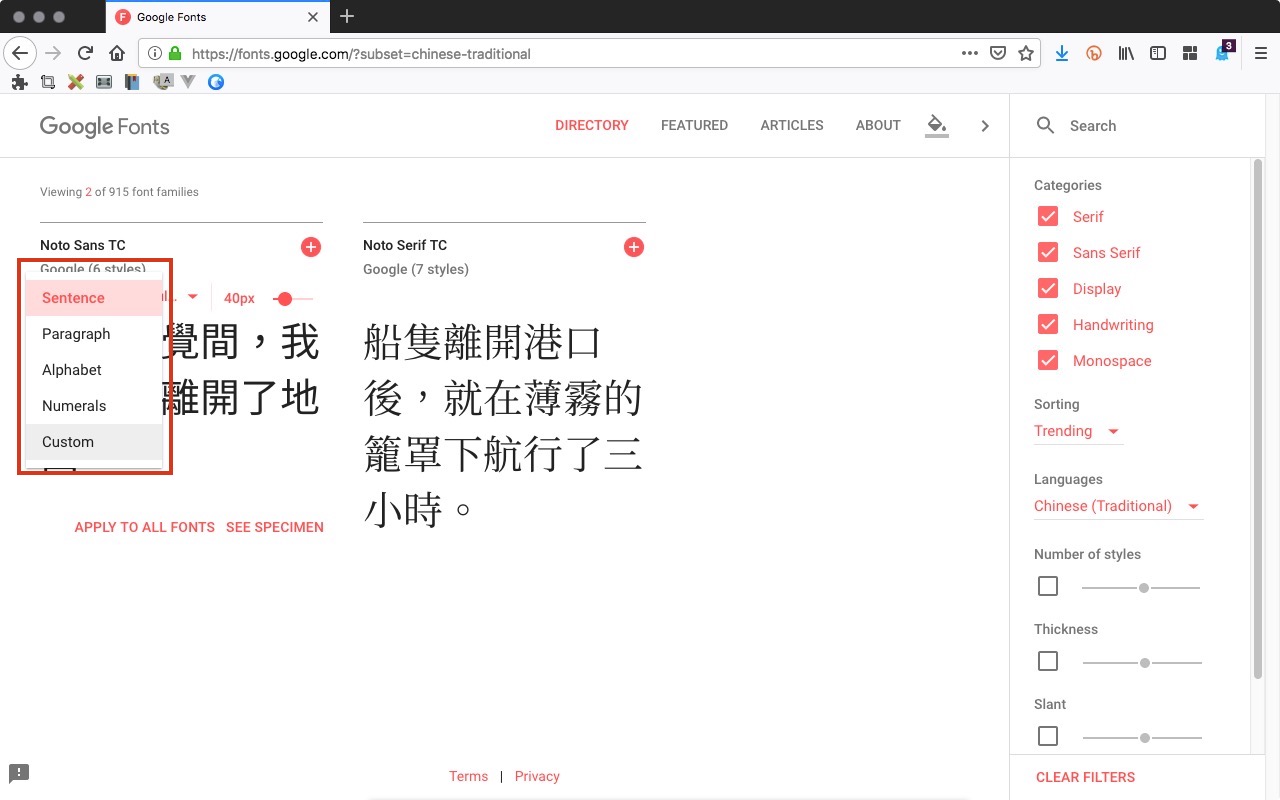This screenshot has width=1280, height=800.
Task: Open the Chinese (Traditional) language dropdown
Action: click(1118, 506)
